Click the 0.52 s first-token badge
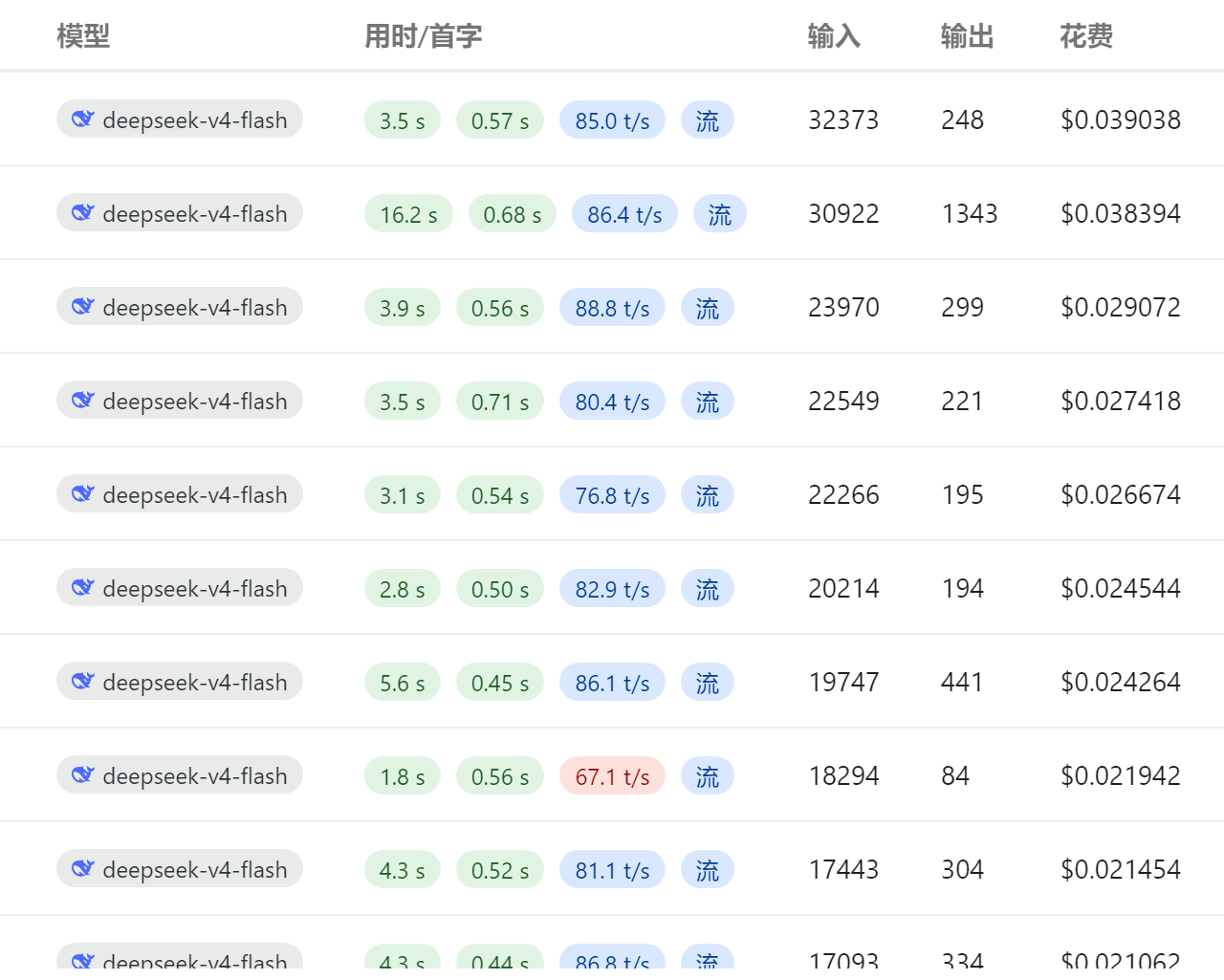The height and width of the screenshot is (980, 1224). [500, 870]
